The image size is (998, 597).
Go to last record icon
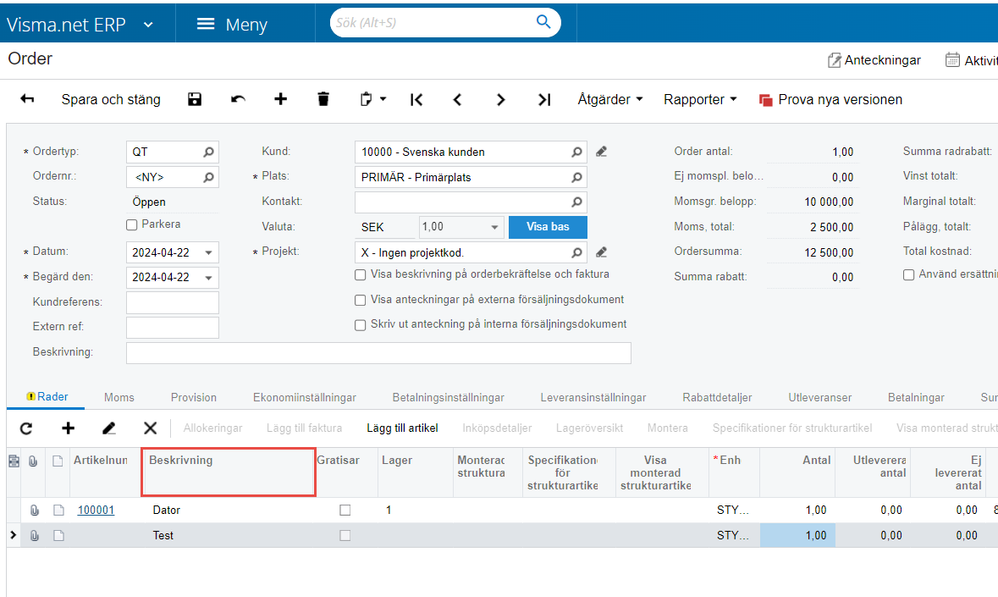[x=544, y=99]
